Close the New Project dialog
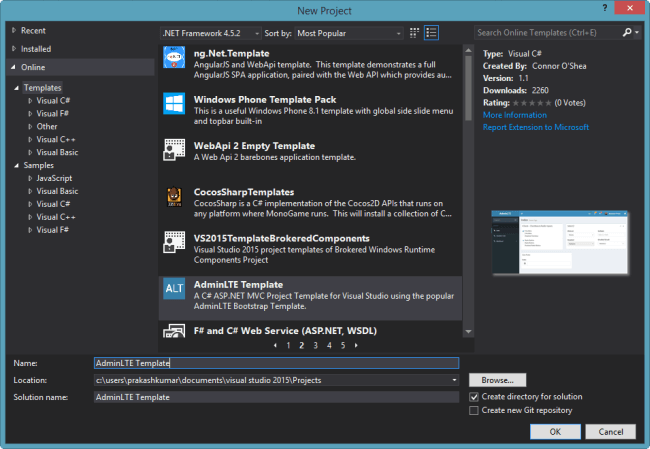This screenshot has width=650, height=449. [x=630, y=8]
